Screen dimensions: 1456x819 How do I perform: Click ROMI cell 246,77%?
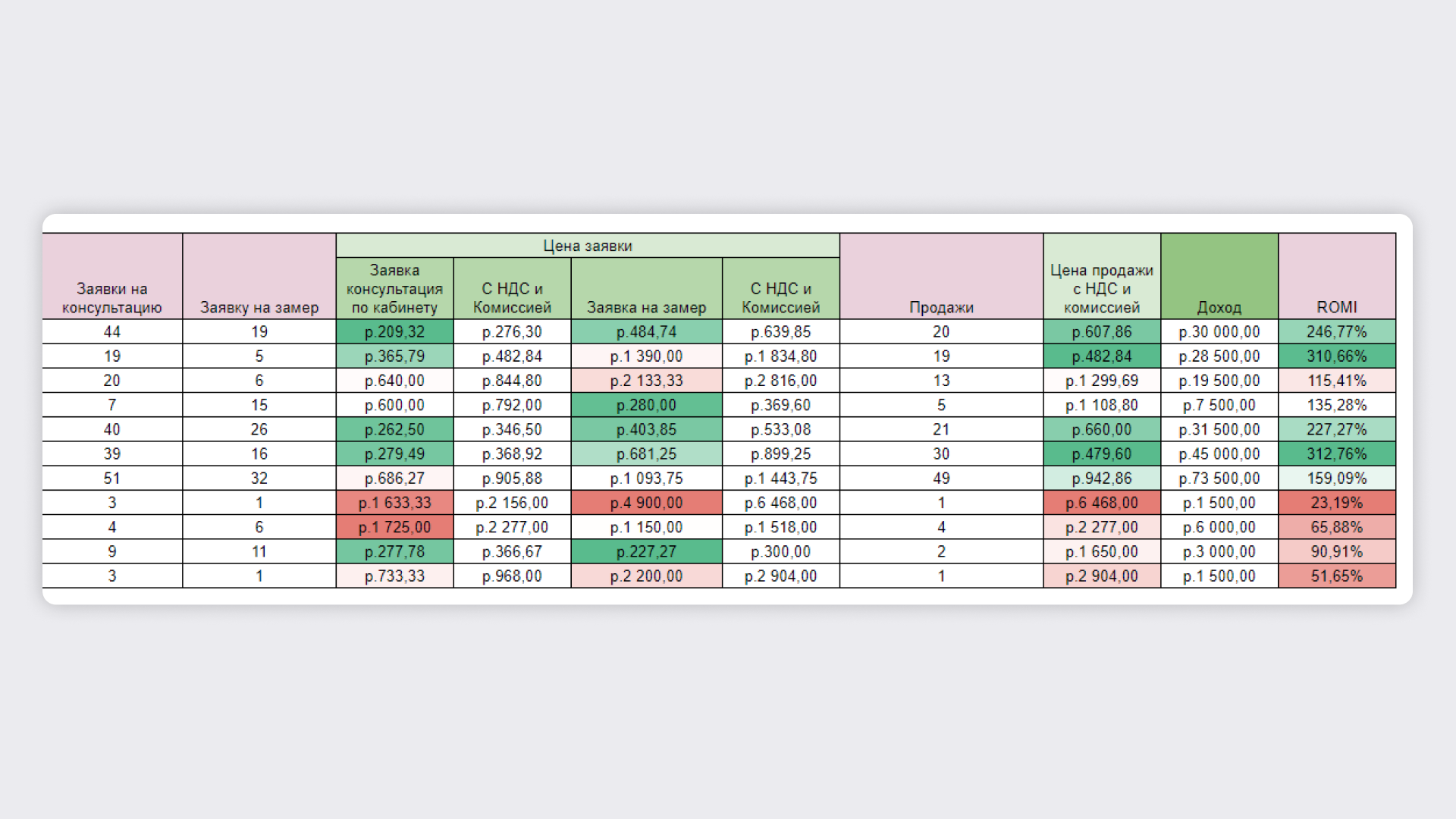(x=1337, y=331)
